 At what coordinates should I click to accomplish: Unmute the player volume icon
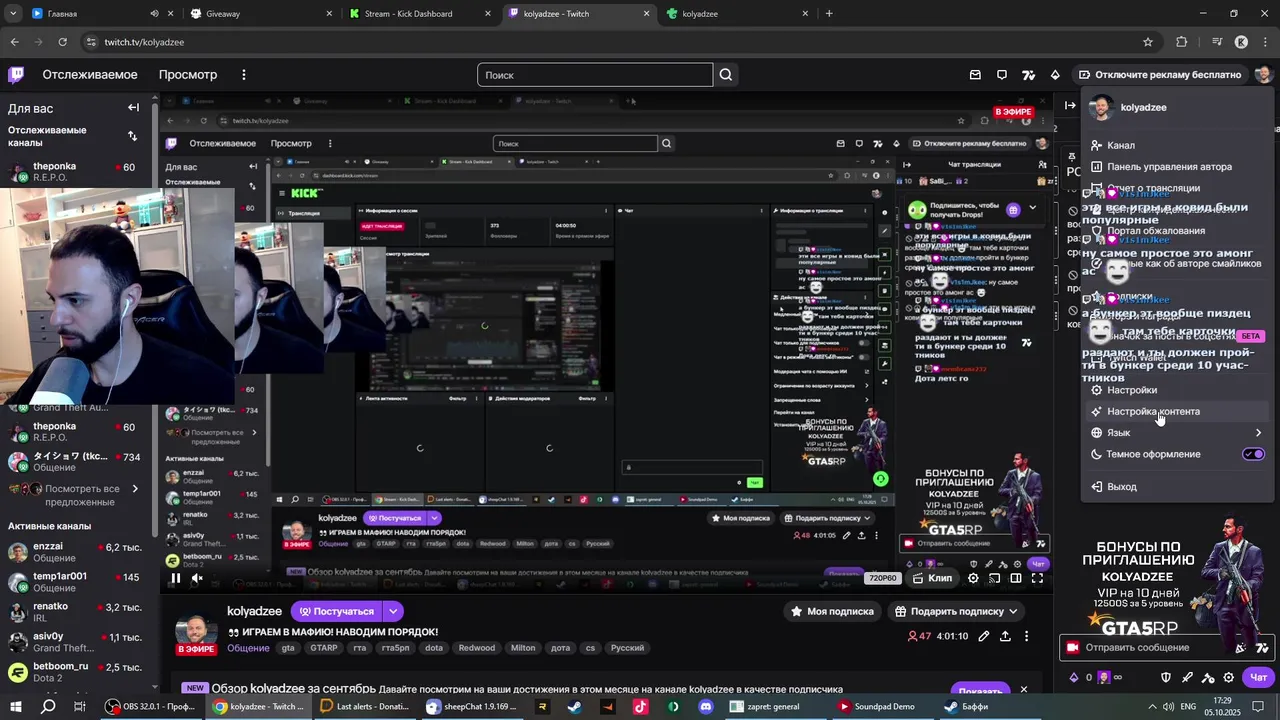coord(197,578)
